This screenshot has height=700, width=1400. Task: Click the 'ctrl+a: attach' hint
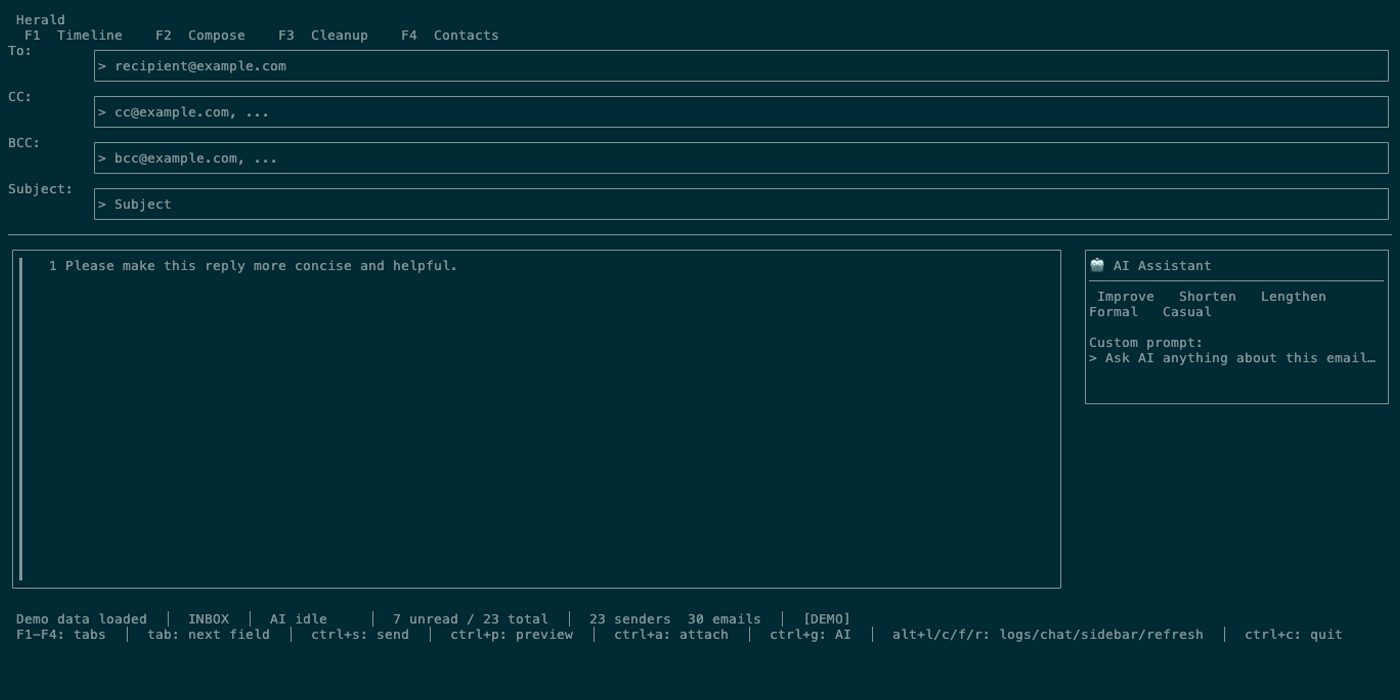(671, 634)
